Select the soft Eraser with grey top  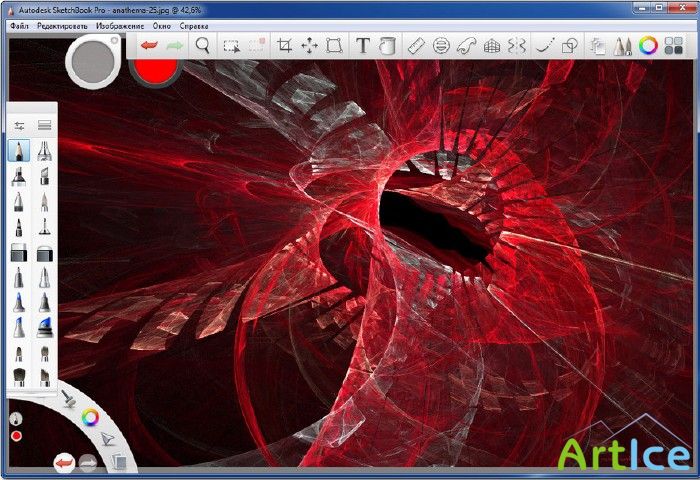(x=45, y=253)
